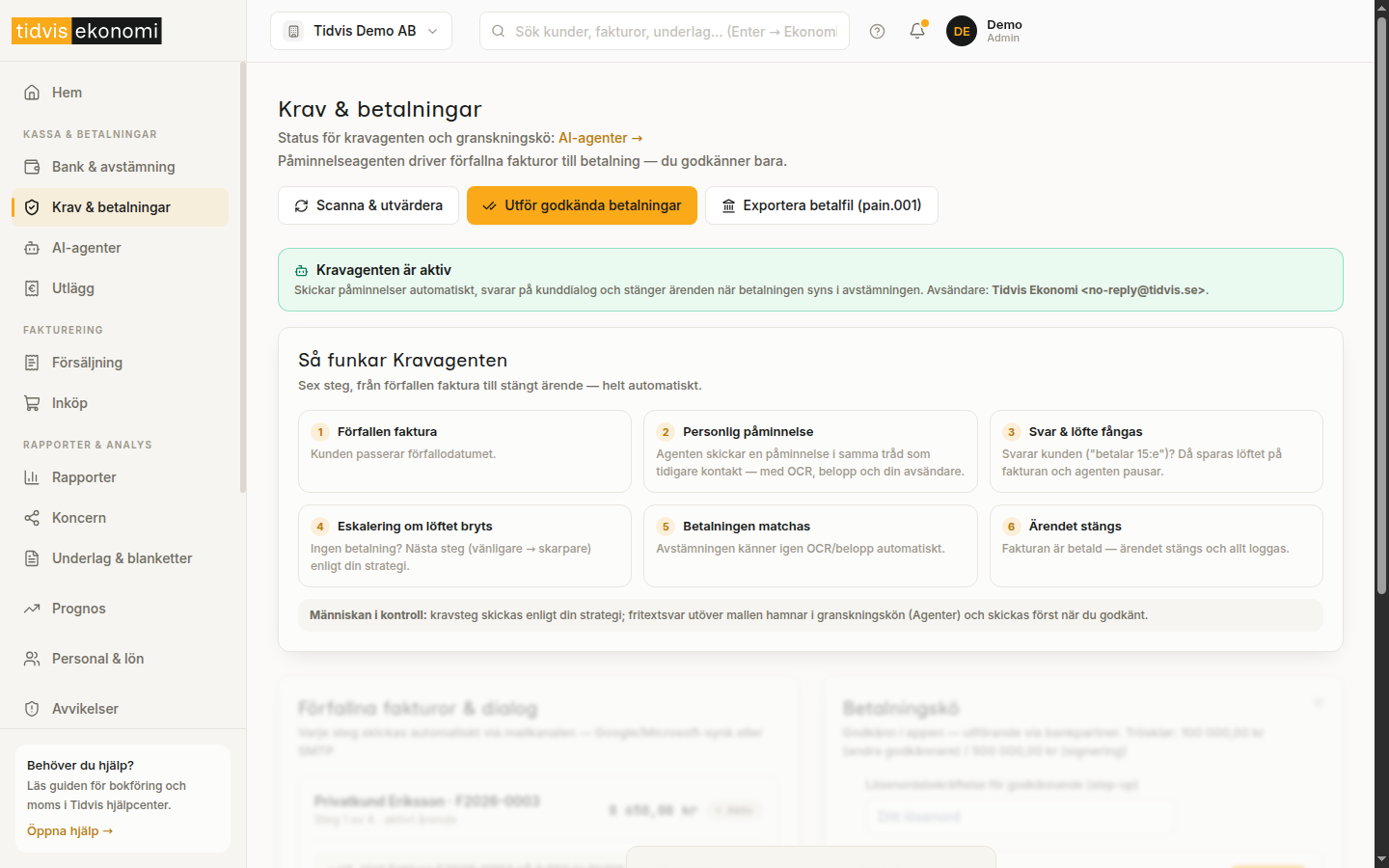This screenshot has height=868, width=1389.
Task: Click the AI-agenter robot icon
Action: click(x=32, y=248)
